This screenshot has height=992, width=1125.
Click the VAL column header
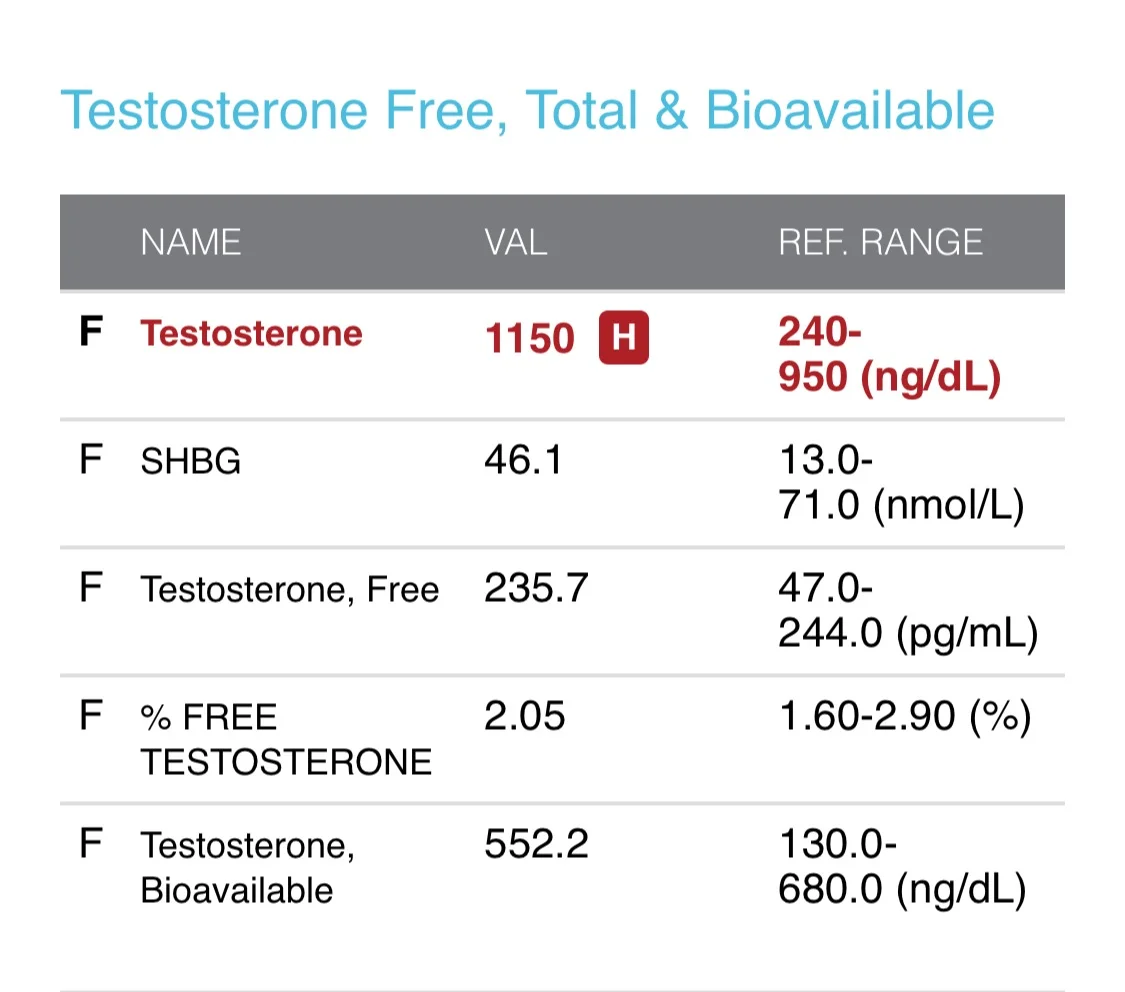coord(516,242)
